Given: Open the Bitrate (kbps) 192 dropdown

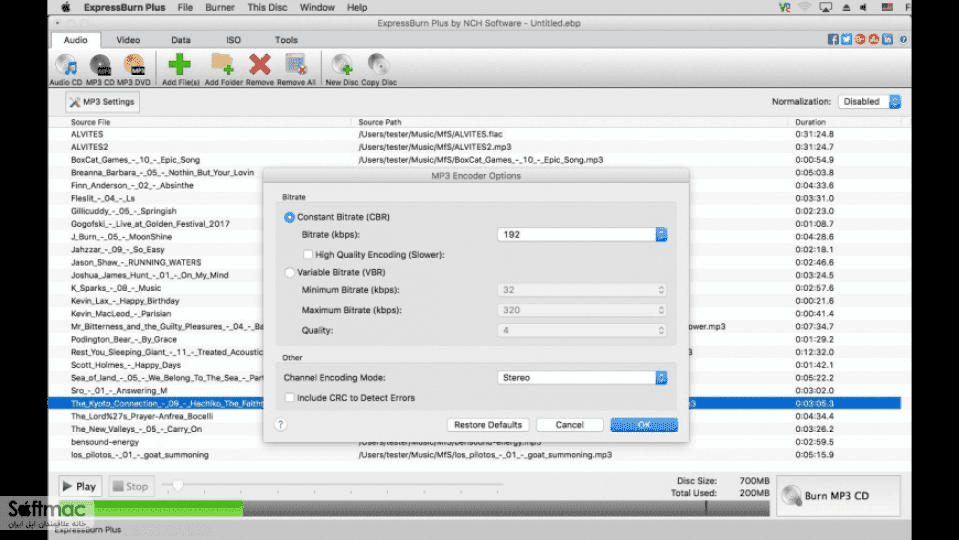Looking at the screenshot, I should click(582, 234).
